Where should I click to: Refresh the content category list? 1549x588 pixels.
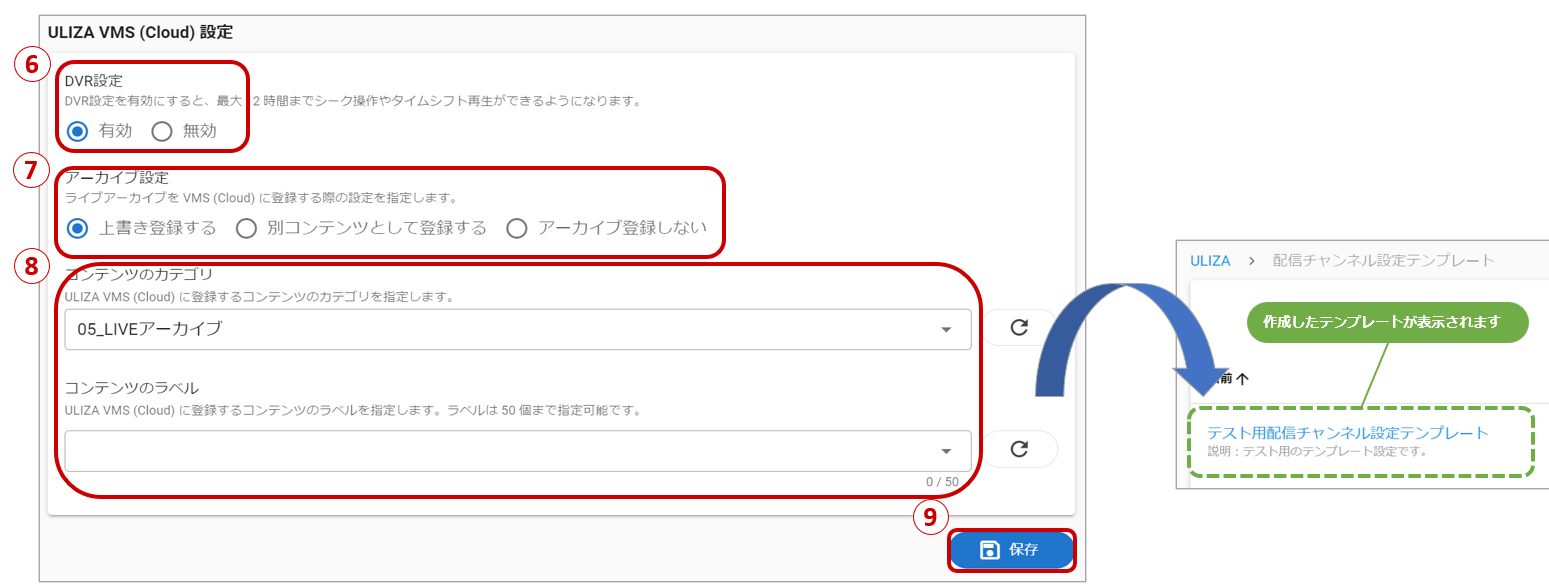pos(1019,328)
